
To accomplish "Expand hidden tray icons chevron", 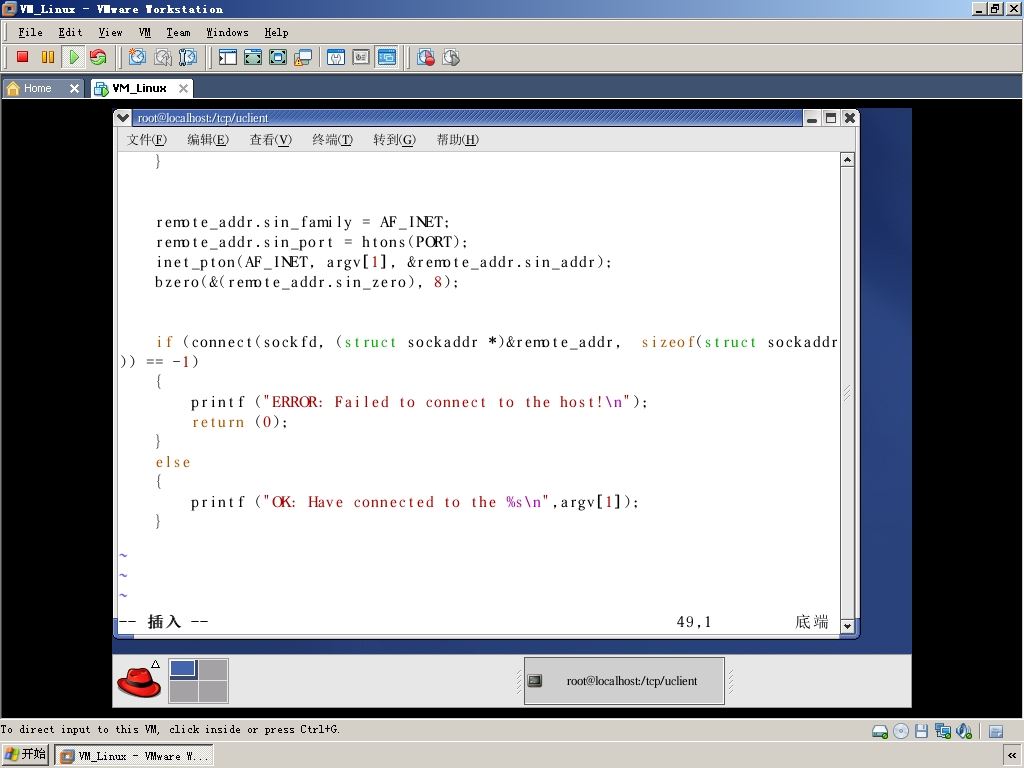I will [1012, 756].
